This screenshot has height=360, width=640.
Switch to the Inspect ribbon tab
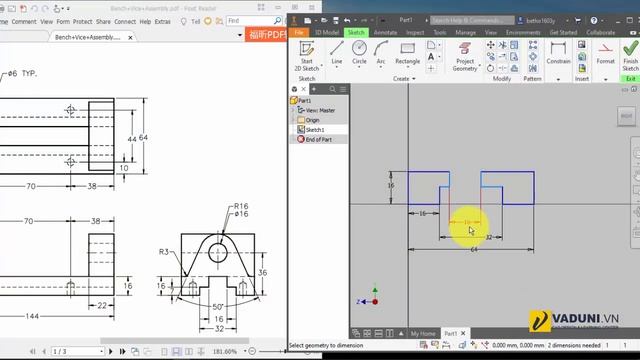click(415, 32)
